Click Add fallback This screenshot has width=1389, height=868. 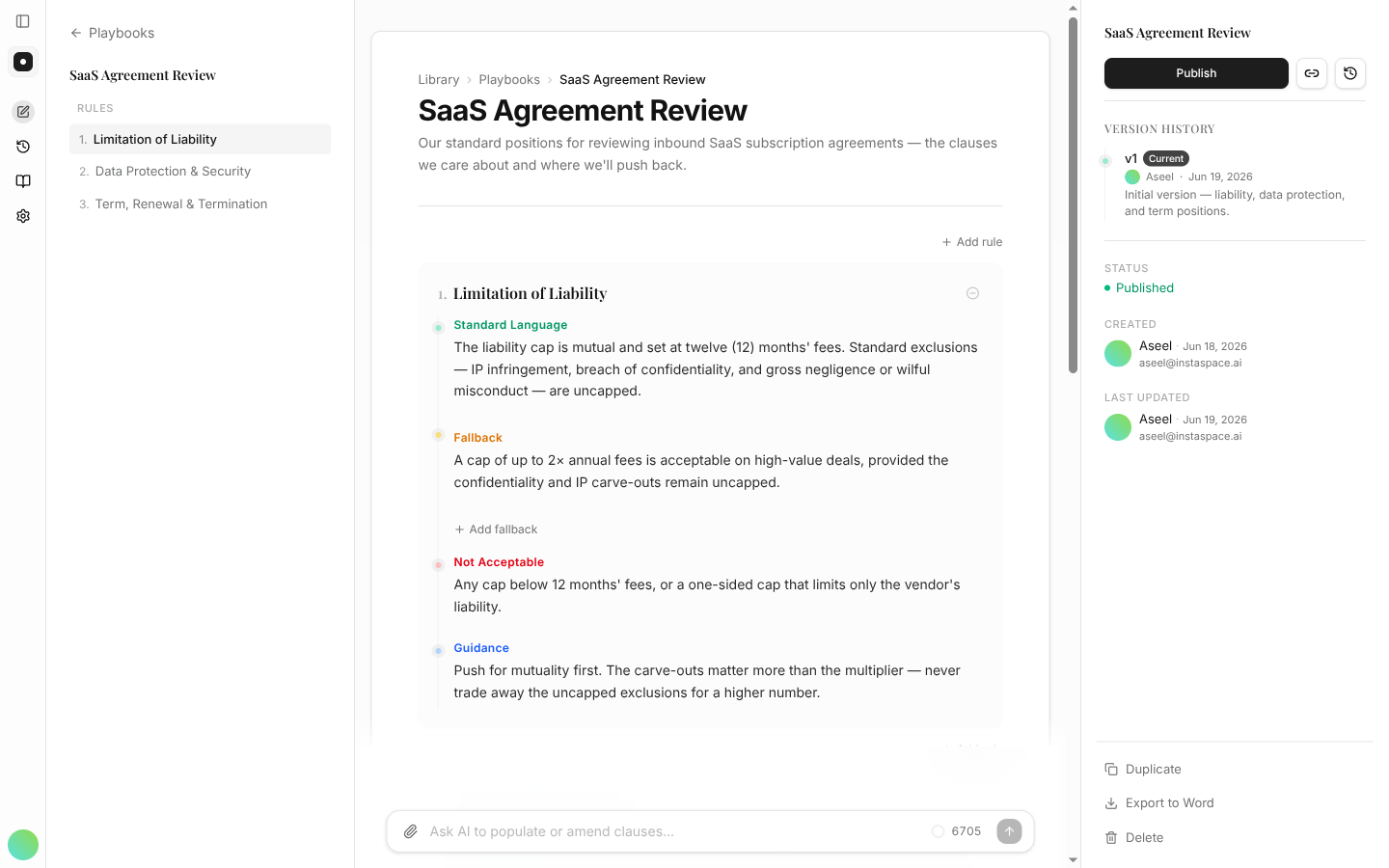[x=496, y=529]
